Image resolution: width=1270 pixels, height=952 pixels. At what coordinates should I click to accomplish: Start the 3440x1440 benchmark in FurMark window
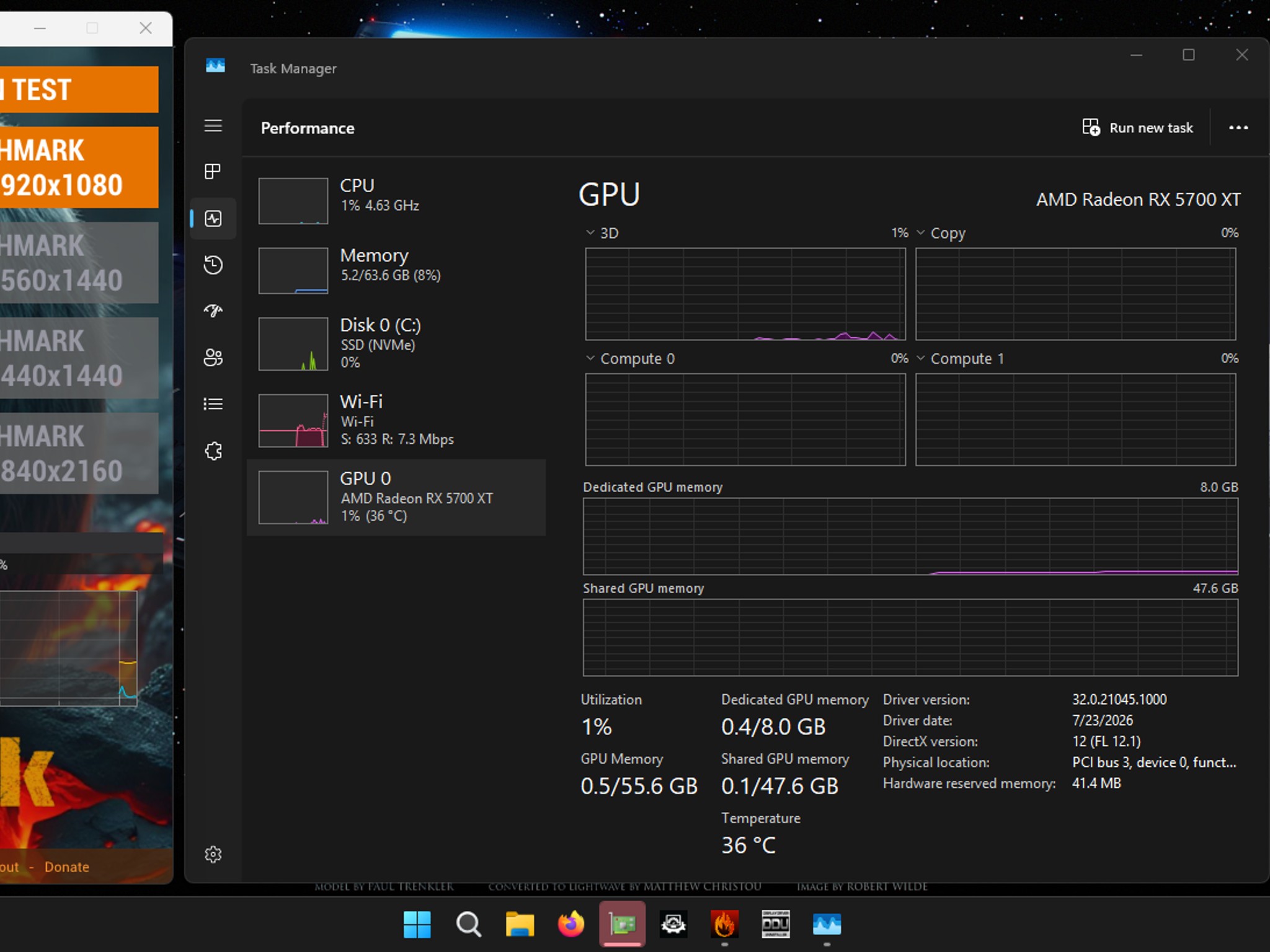(x=79, y=358)
